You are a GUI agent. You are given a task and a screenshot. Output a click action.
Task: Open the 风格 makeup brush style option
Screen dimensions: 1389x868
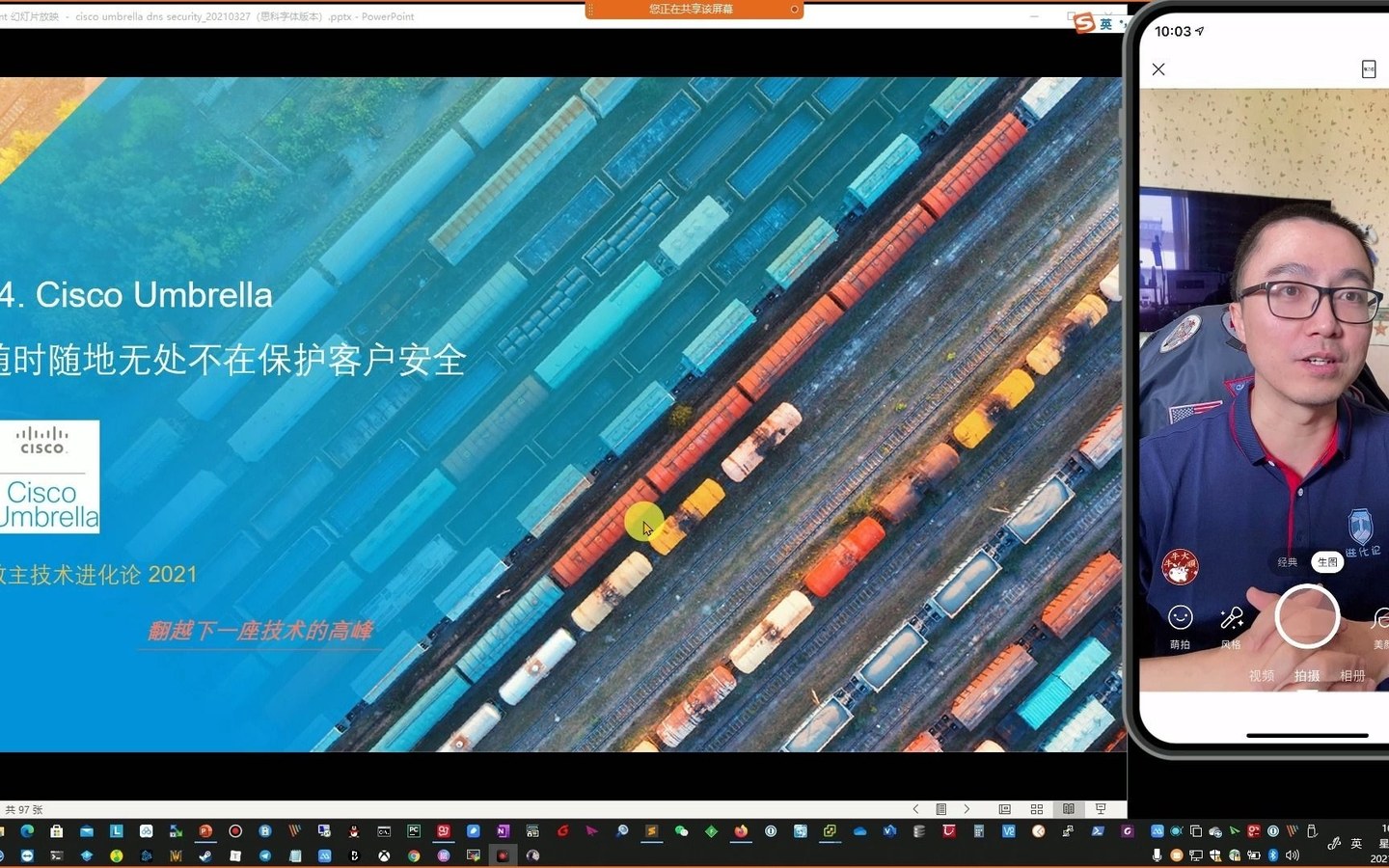pyautogui.click(x=1232, y=626)
